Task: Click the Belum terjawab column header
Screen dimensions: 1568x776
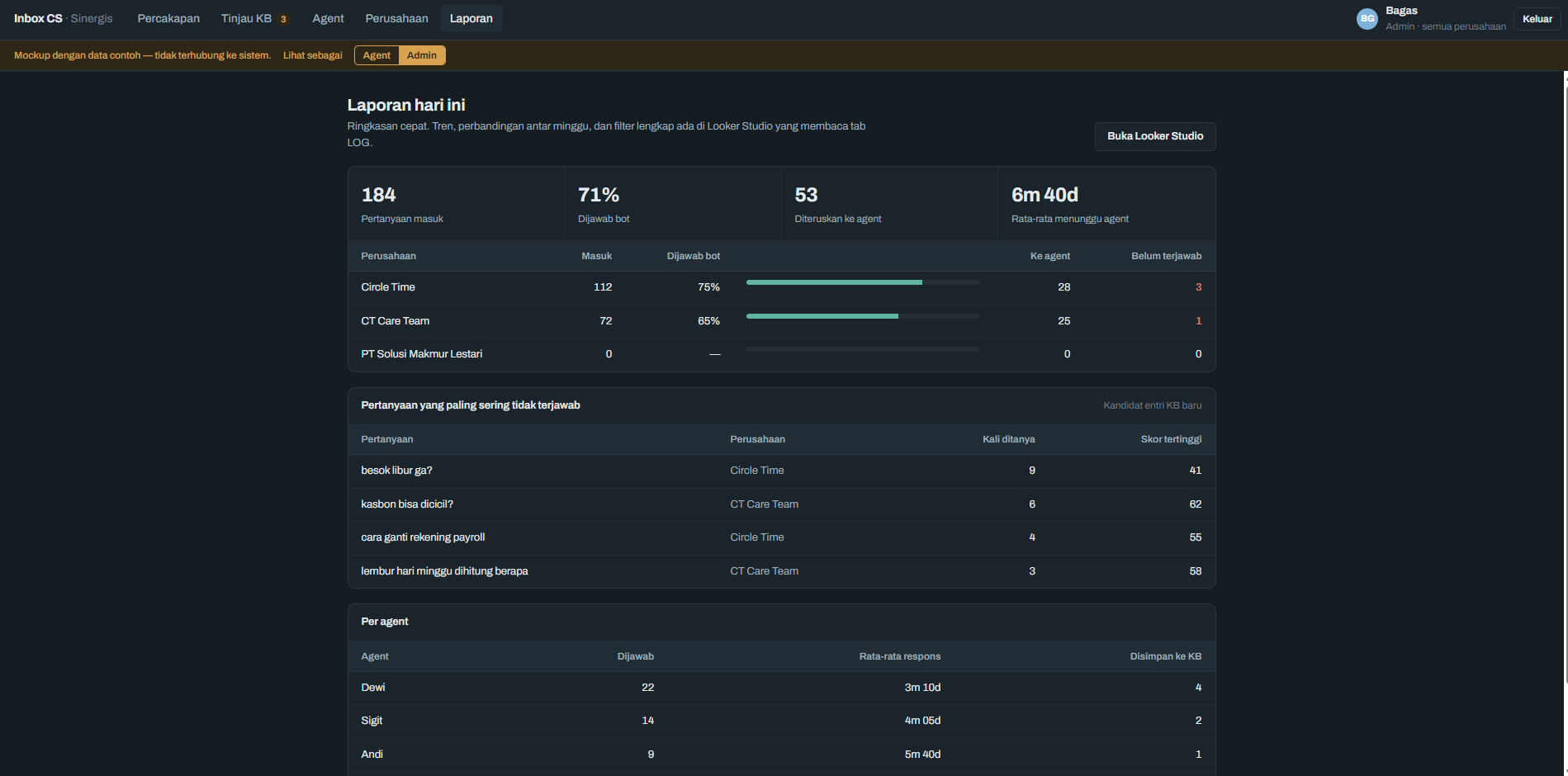Action: [x=1166, y=256]
